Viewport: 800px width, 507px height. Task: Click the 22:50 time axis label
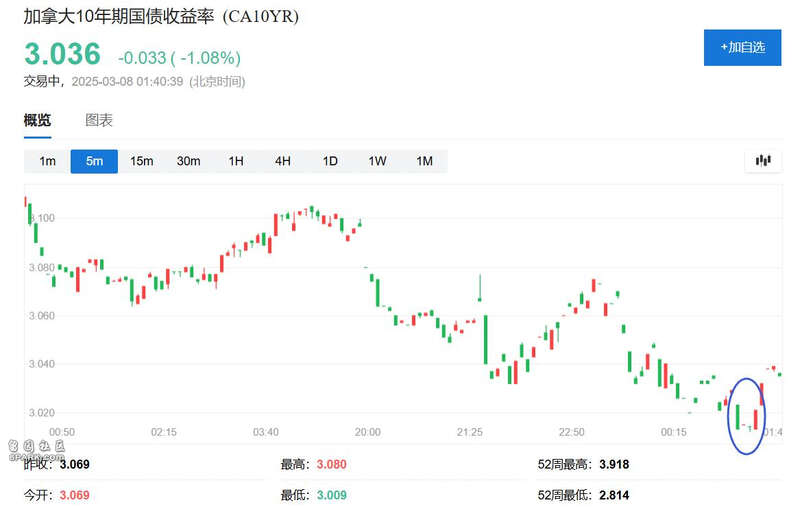pyautogui.click(x=571, y=432)
